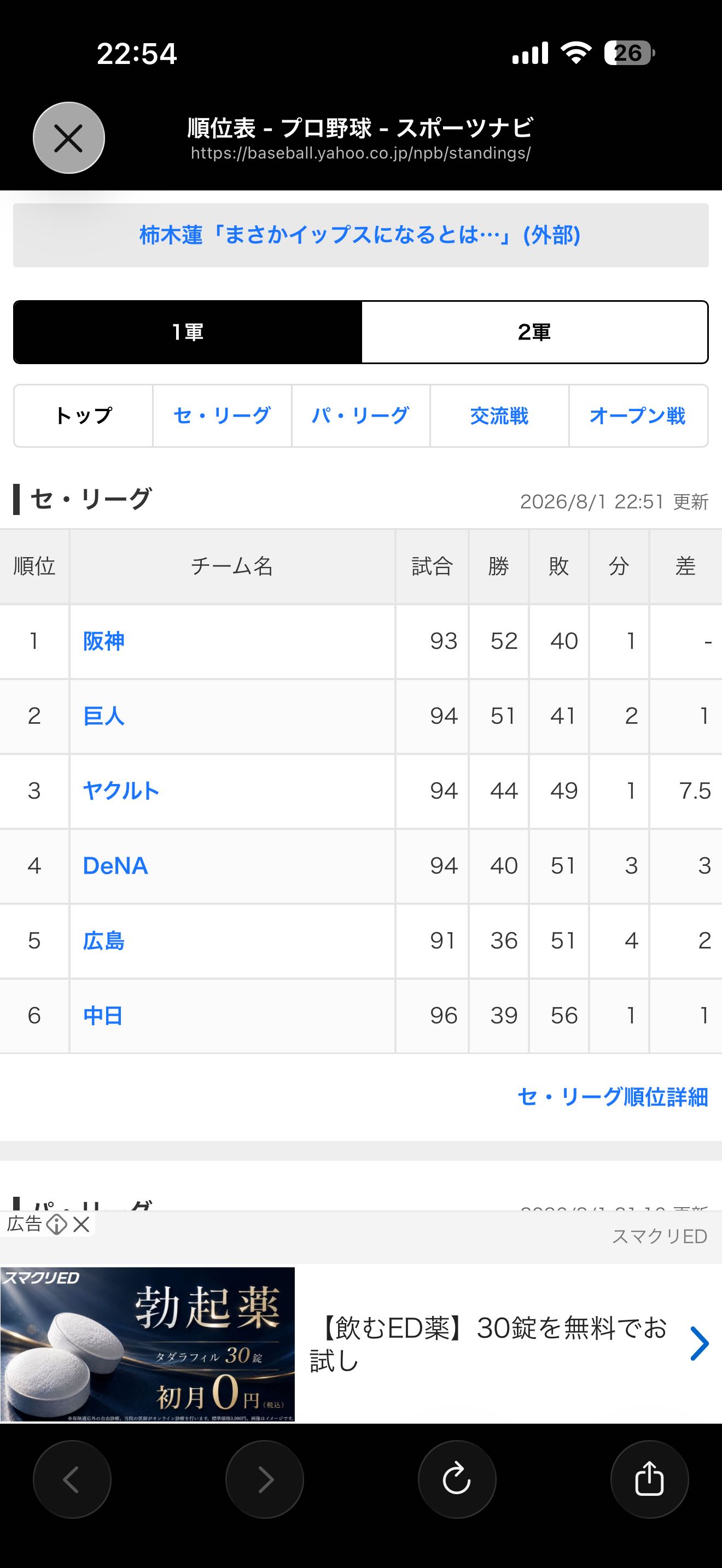The width and height of the screenshot is (722, 1568).
Task: Dismiss the ad with its X icon
Action: [x=81, y=1224]
